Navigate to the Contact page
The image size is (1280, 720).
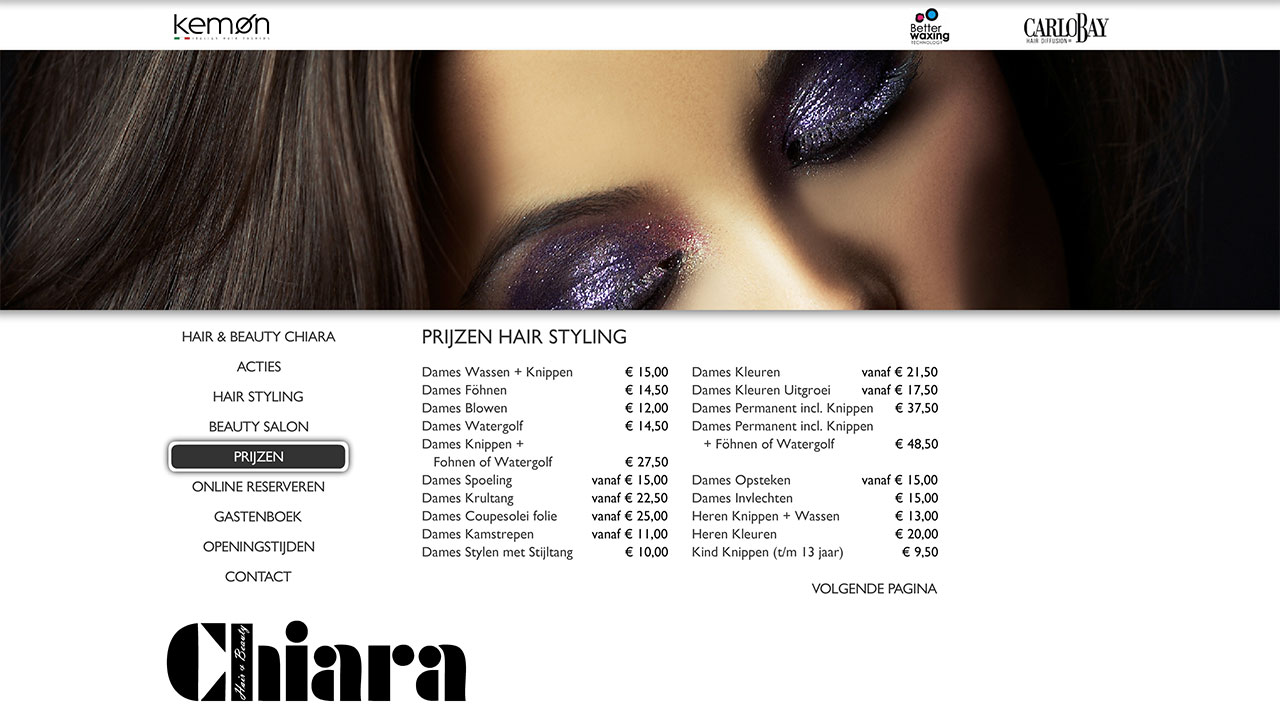pyautogui.click(x=258, y=577)
